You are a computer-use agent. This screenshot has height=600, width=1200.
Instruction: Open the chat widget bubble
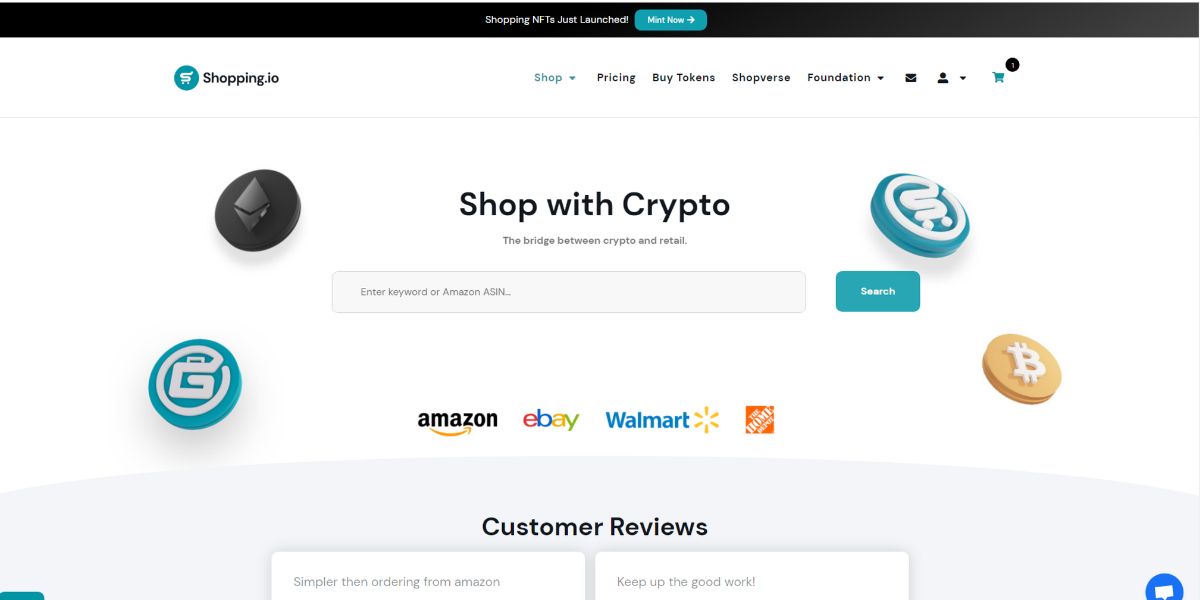click(x=1163, y=588)
